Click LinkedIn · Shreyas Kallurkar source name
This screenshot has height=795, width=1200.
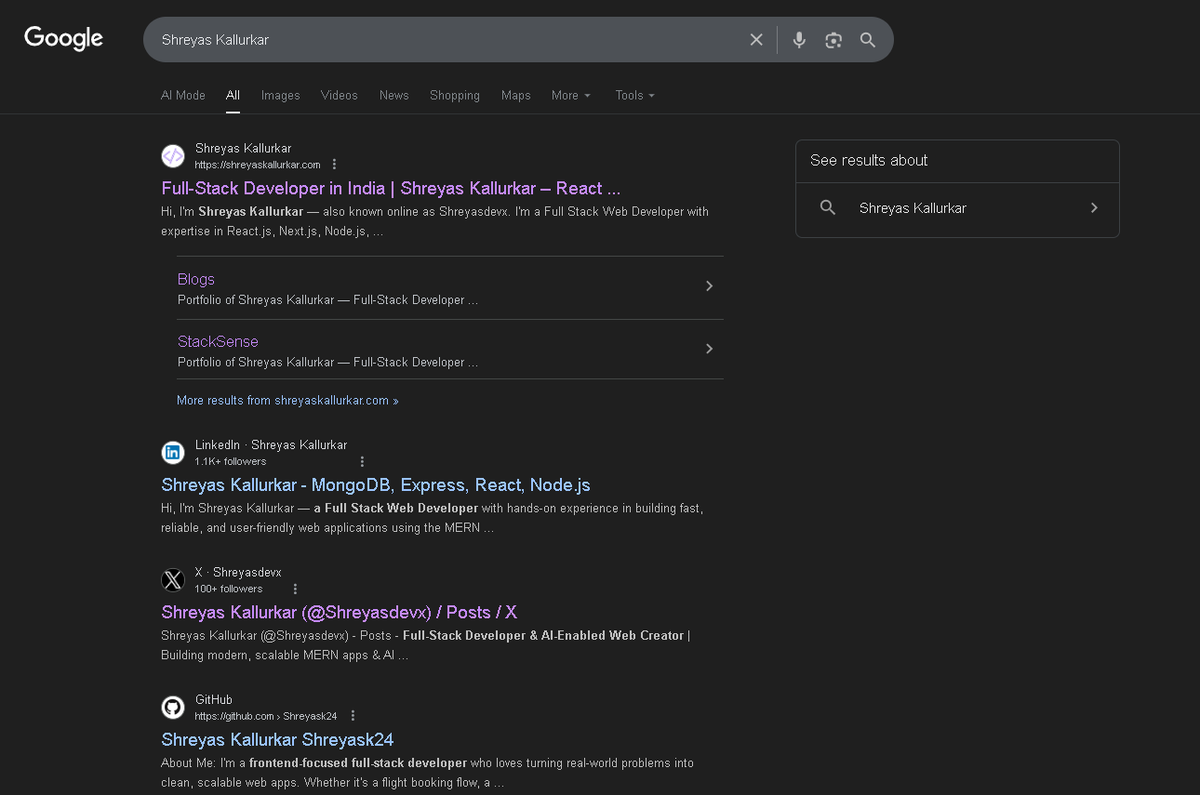(271, 445)
